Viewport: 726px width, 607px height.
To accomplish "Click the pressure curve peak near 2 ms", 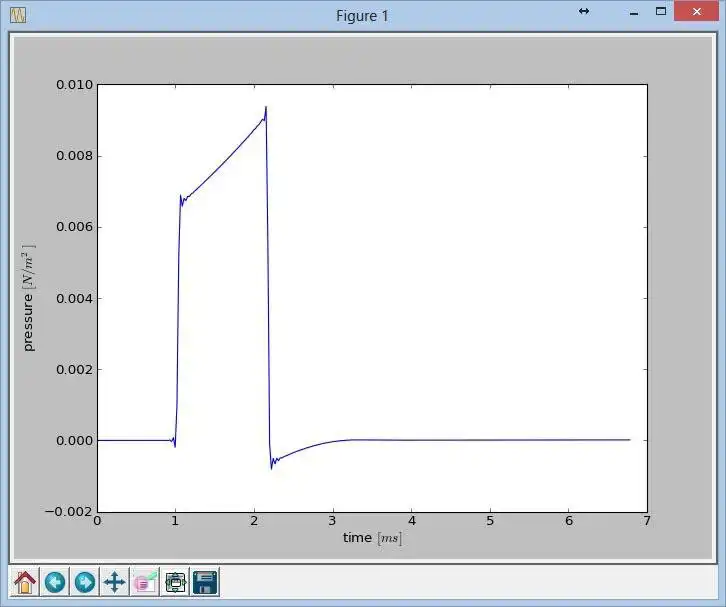I will (266, 108).
